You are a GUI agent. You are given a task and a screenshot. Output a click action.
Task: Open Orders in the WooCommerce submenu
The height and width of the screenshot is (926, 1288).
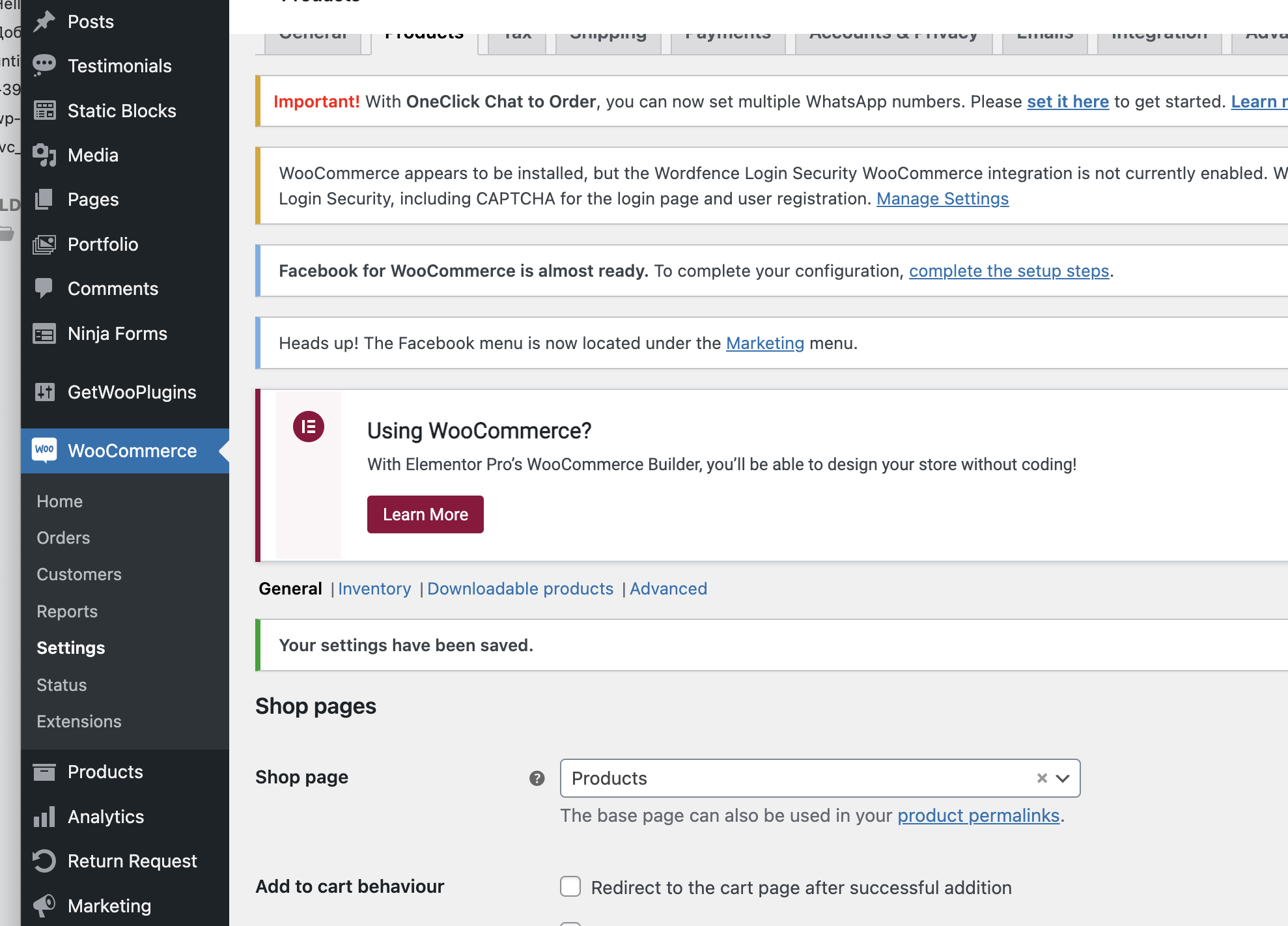point(63,538)
